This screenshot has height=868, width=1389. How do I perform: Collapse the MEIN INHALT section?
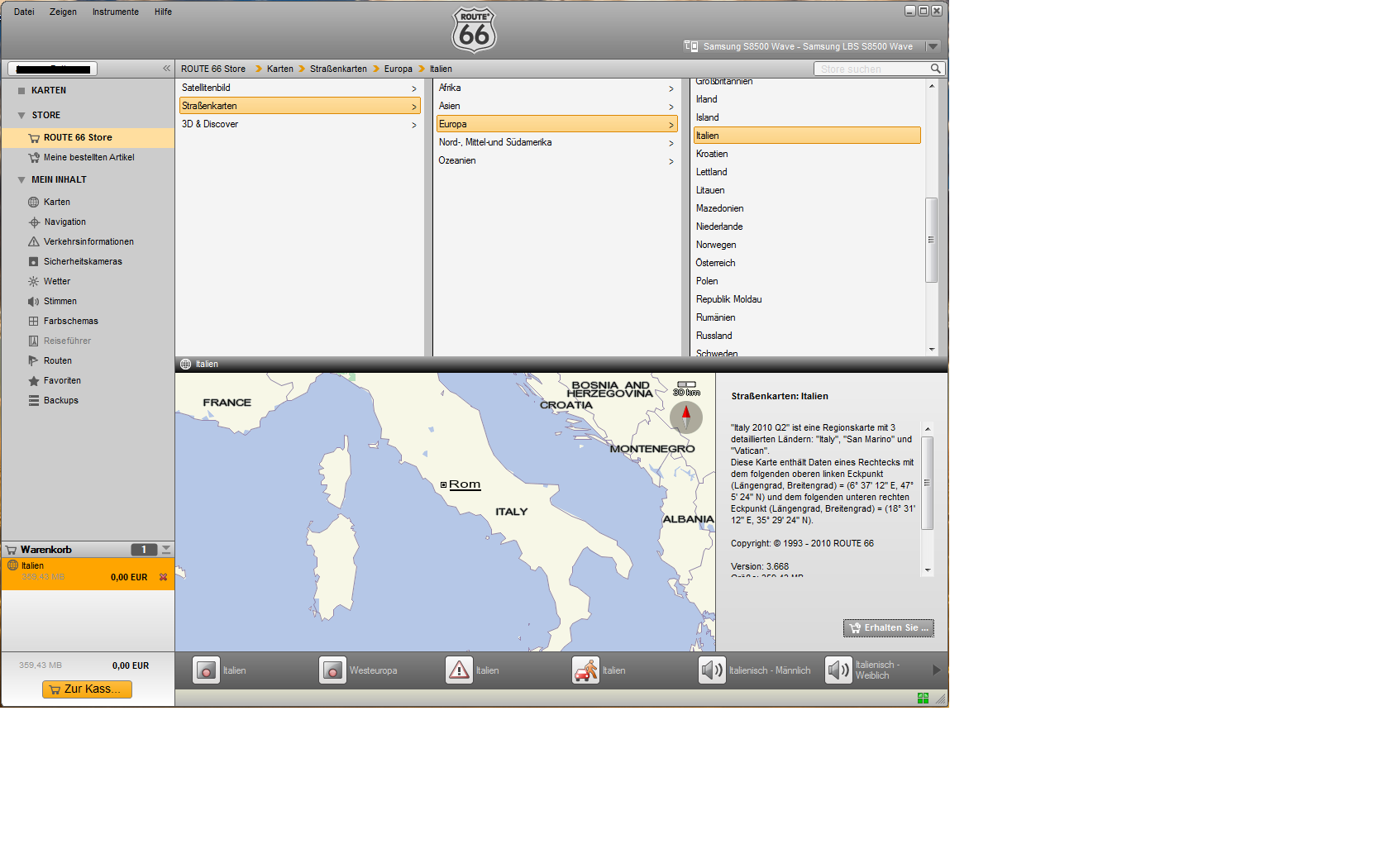21,179
